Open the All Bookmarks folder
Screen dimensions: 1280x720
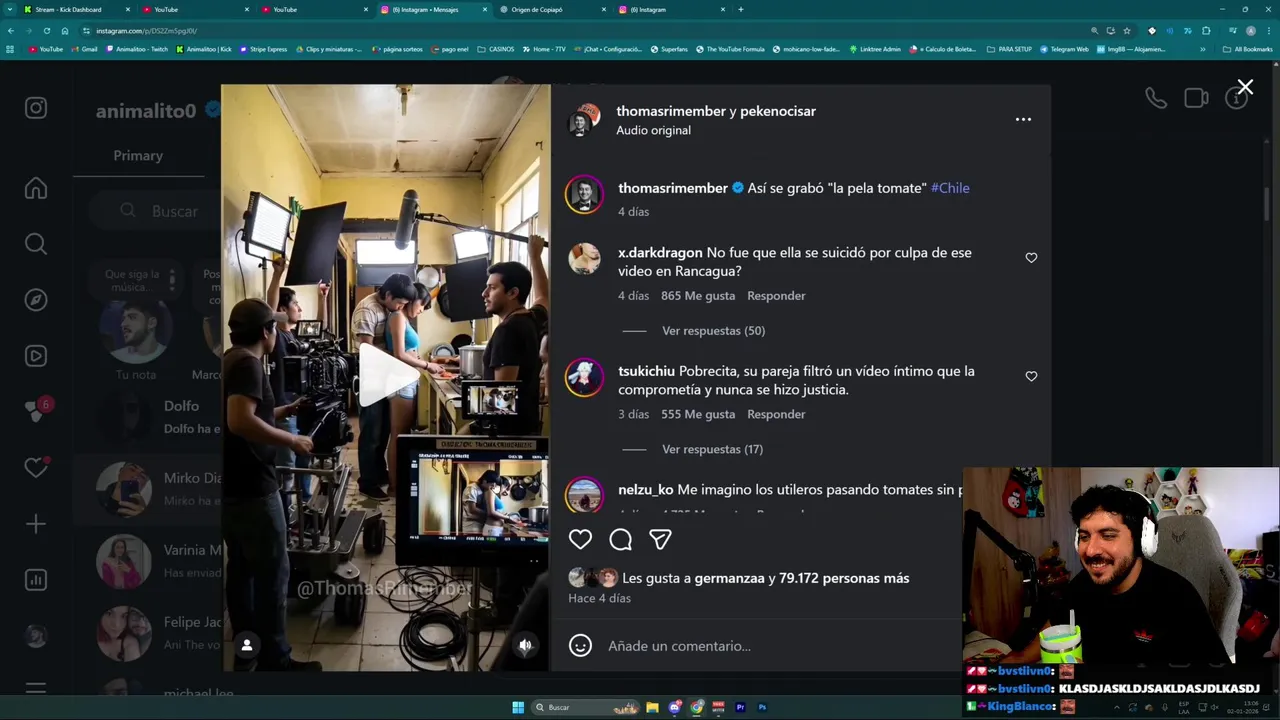(1247, 49)
